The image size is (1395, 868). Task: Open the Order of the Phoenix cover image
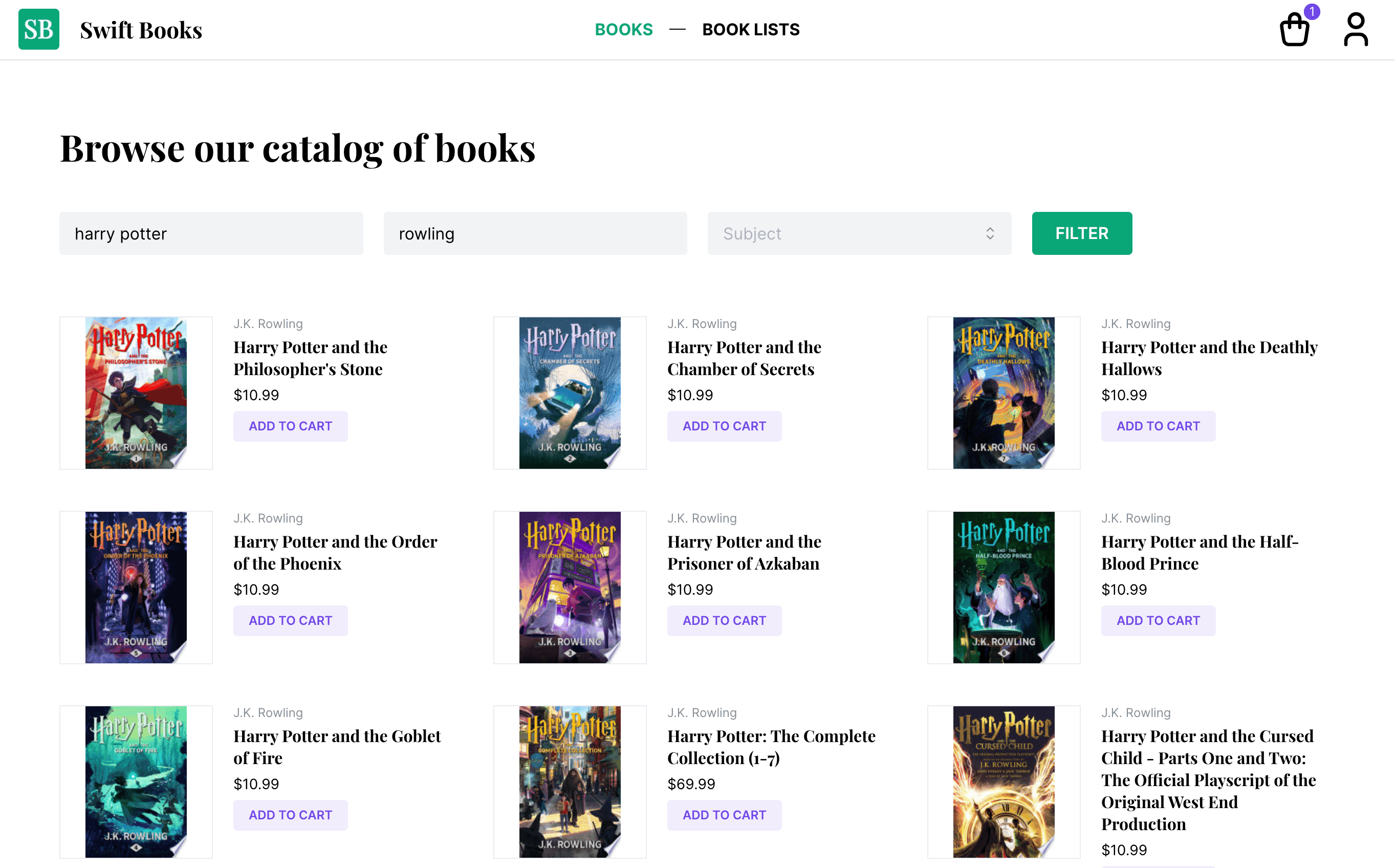pyautogui.click(x=136, y=588)
